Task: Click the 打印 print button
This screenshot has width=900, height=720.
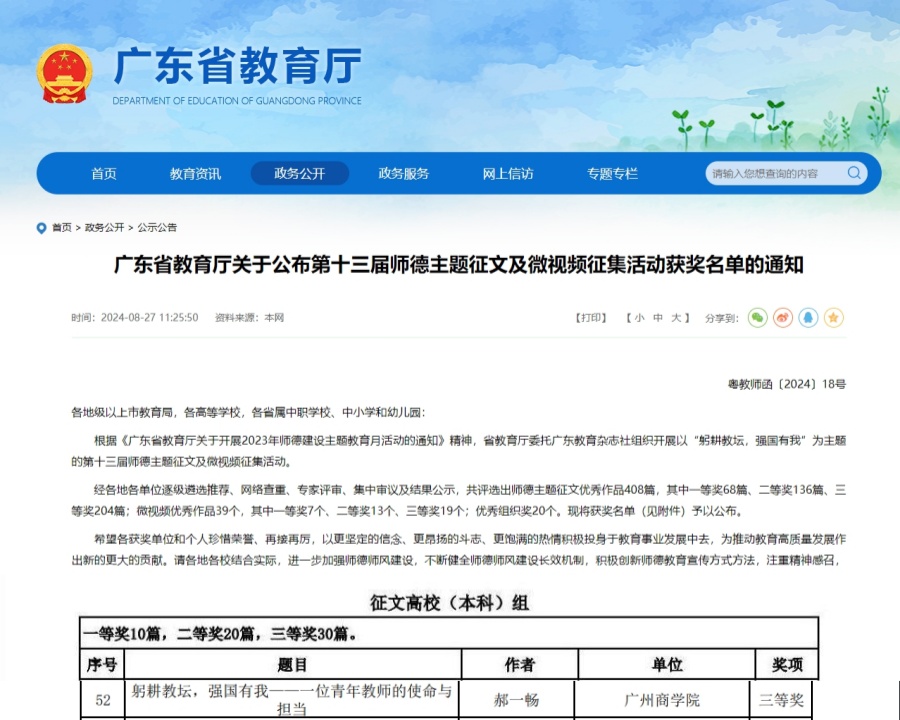Action: click(590, 317)
